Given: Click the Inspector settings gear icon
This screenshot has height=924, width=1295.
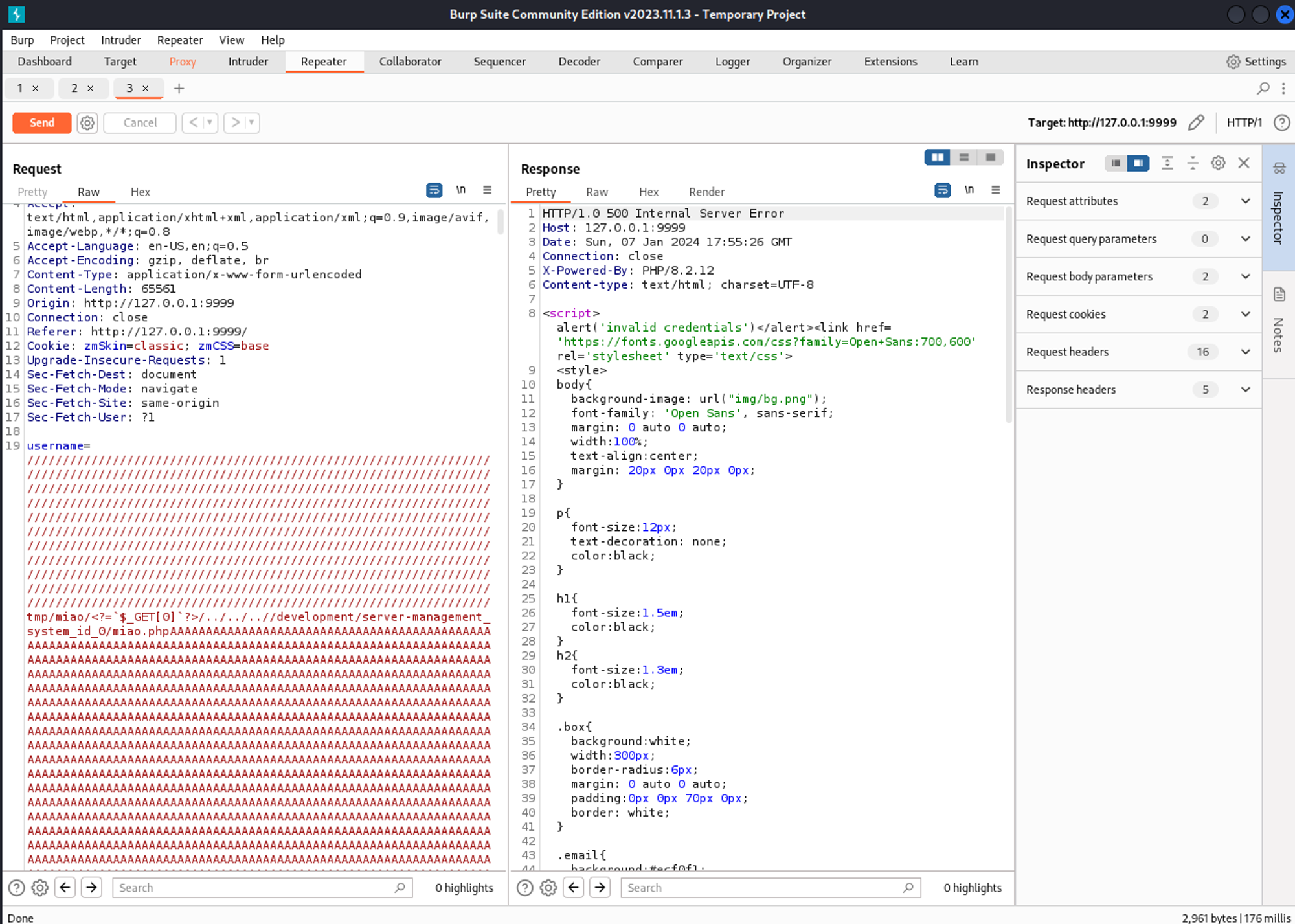Looking at the screenshot, I should [1218, 163].
